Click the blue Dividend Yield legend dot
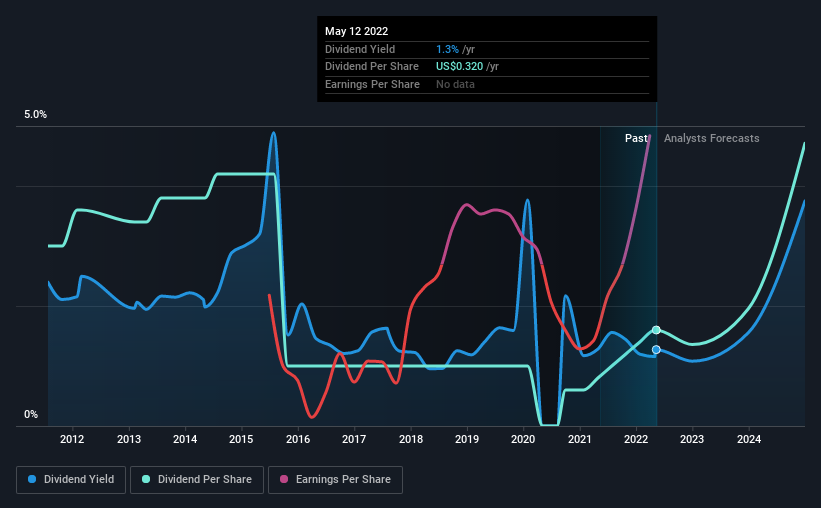Image resolution: width=821 pixels, height=508 pixels. (35, 480)
